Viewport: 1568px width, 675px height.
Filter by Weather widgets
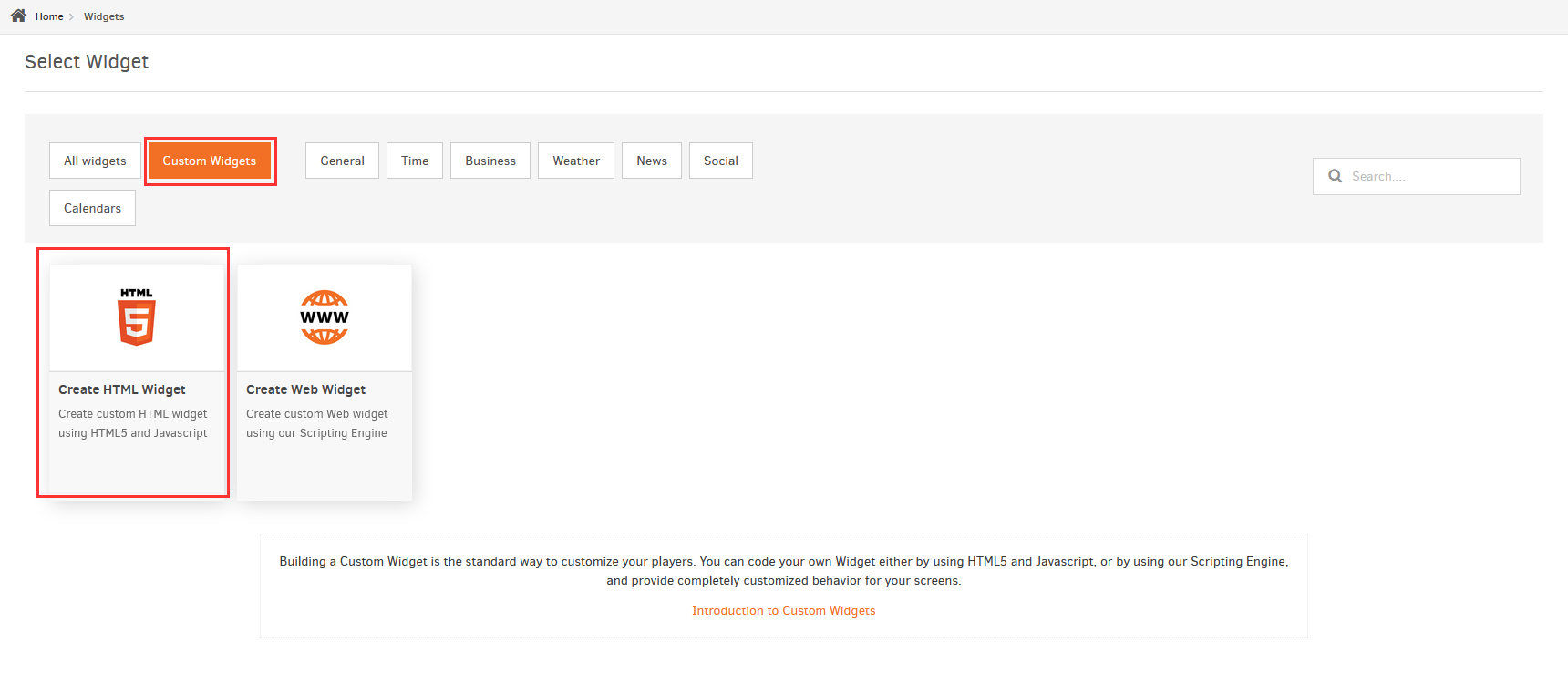[576, 161]
